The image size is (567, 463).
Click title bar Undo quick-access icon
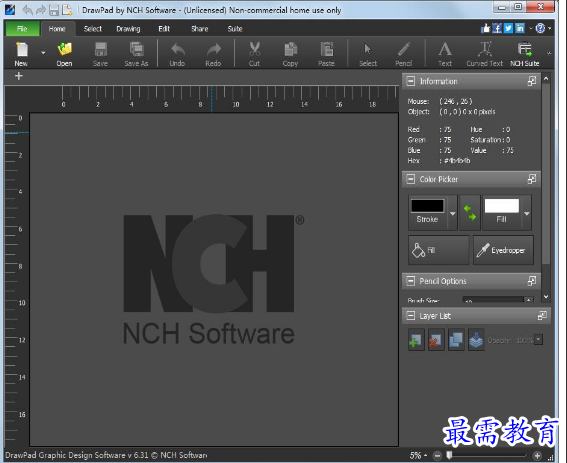tap(27, 10)
